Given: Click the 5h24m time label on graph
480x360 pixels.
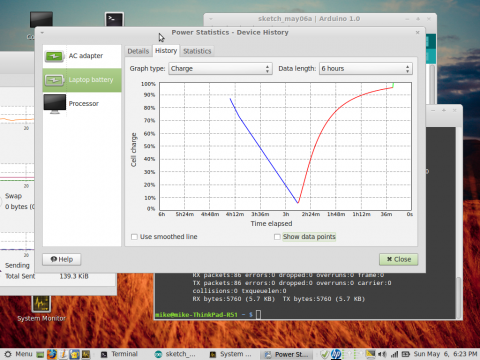Looking at the screenshot, I should (x=185, y=214).
